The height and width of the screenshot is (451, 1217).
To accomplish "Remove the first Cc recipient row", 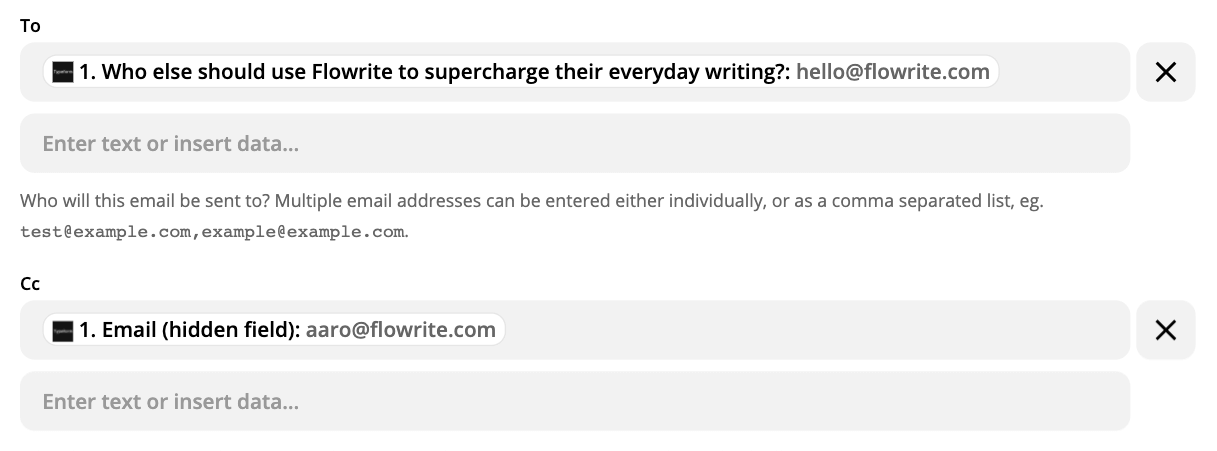I will point(1165,330).
